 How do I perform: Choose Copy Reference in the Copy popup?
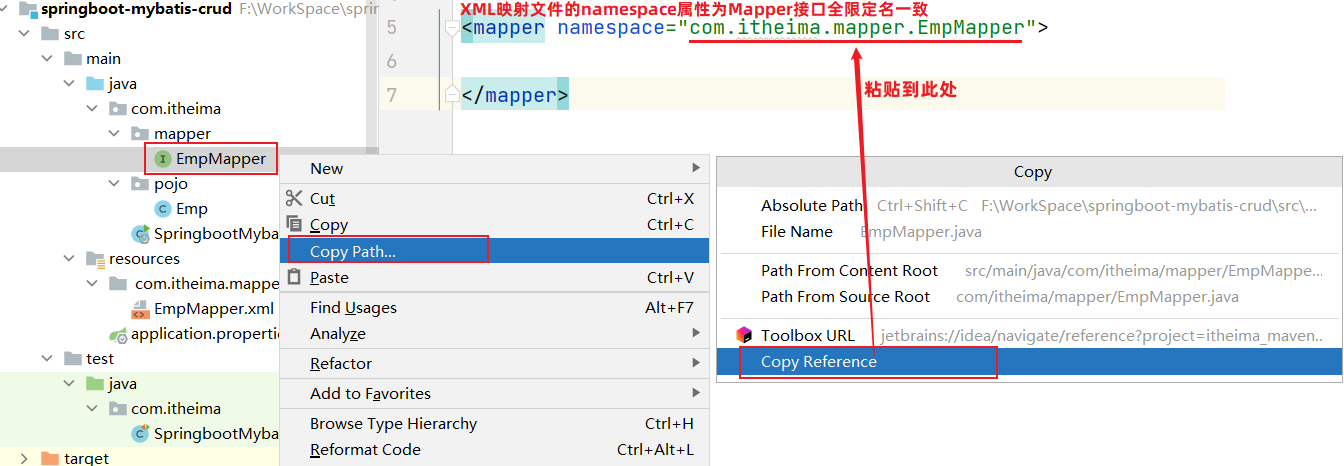(x=818, y=362)
